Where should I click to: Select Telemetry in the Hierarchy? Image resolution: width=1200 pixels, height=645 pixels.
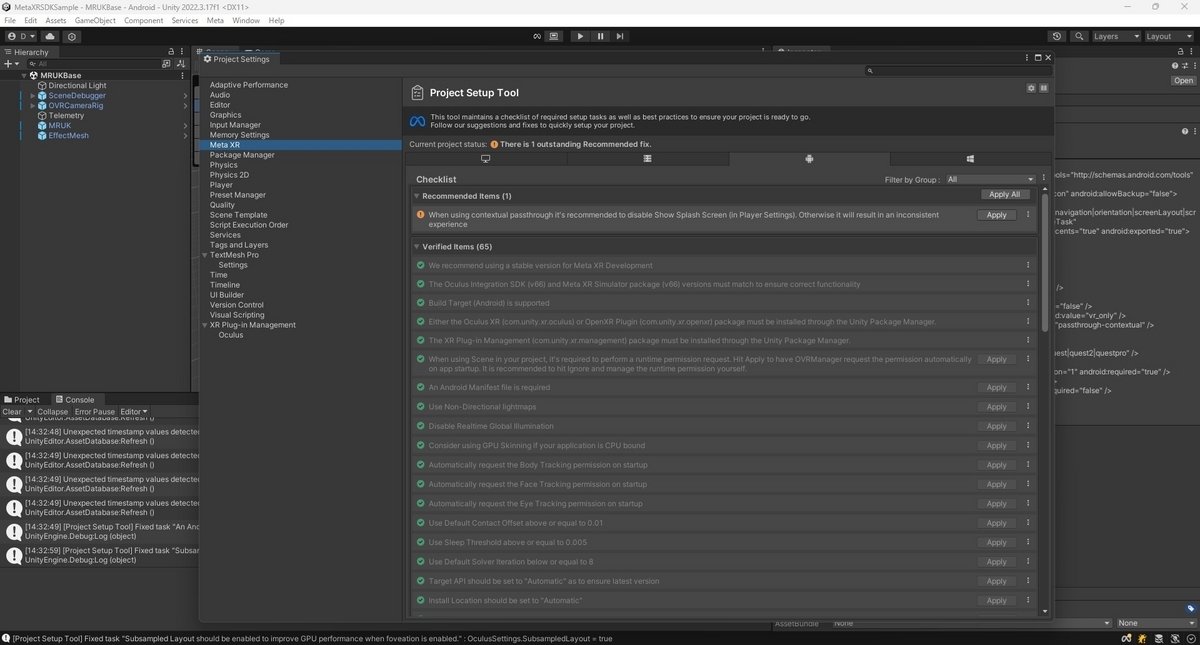coord(66,115)
